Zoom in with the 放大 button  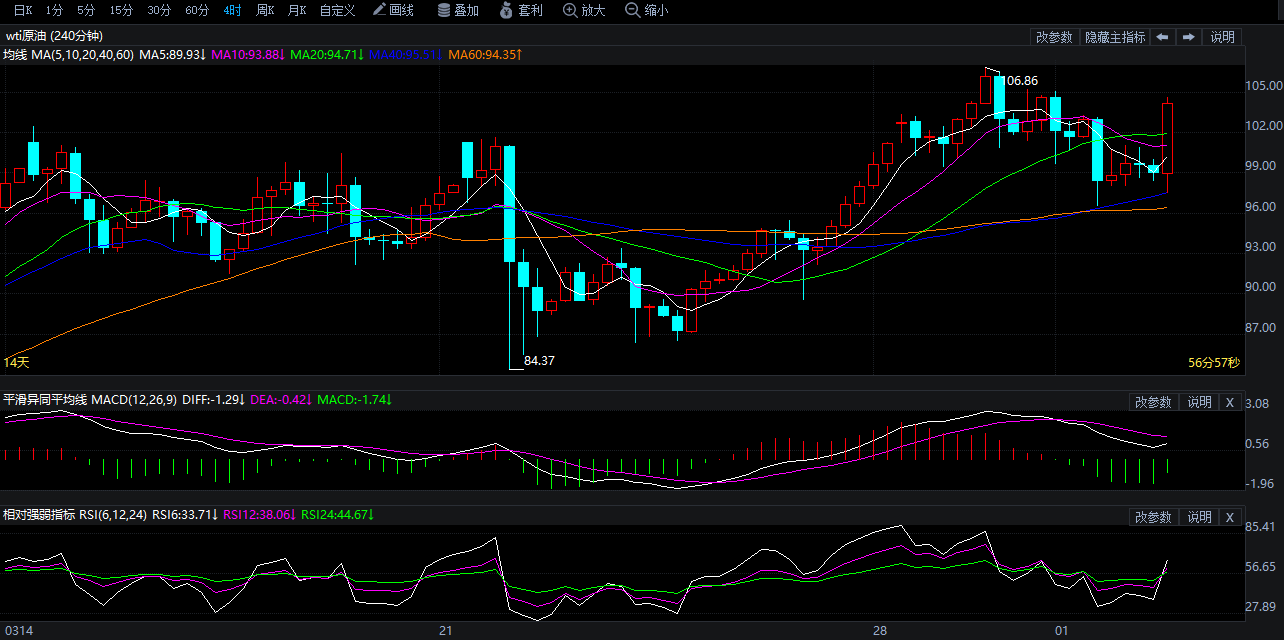point(585,11)
